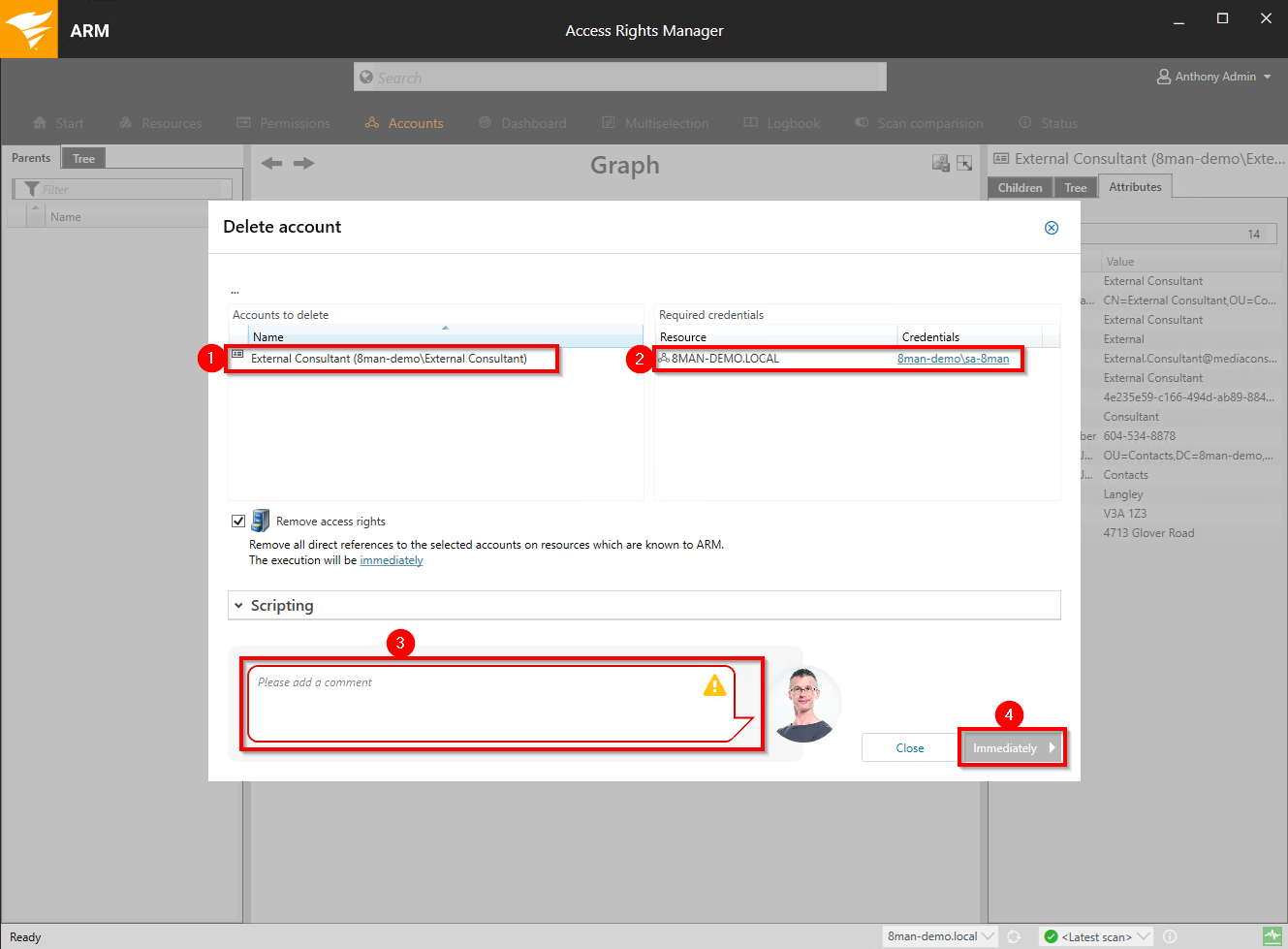The width and height of the screenshot is (1288, 949).
Task: Expand the Scripting section
Action: pos(238,606)
